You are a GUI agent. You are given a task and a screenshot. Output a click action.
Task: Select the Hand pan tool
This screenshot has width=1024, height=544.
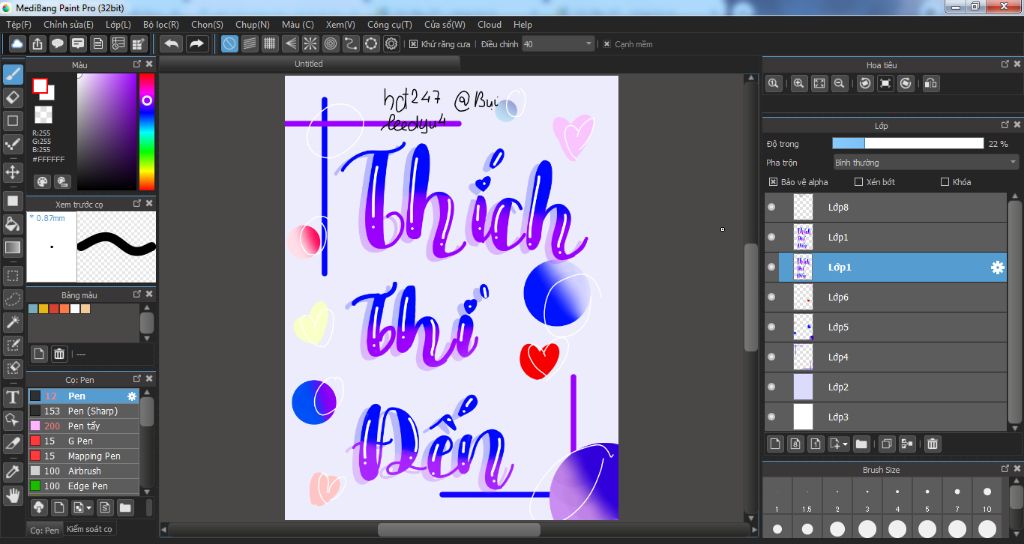click(12, 496)
